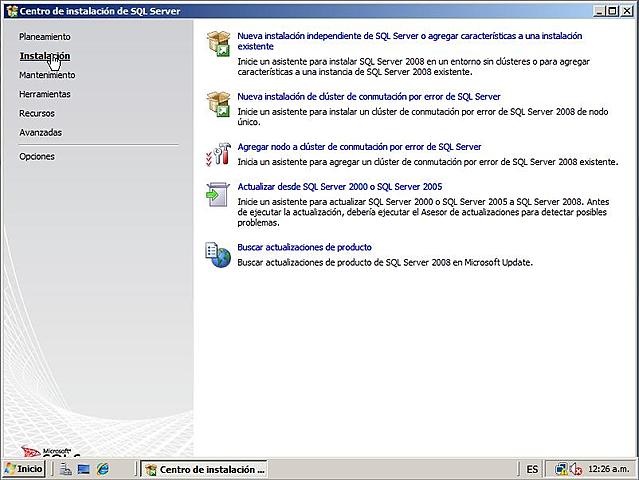
Task: Click the SQL Server setup title bar icon
Action: point(12,11)
